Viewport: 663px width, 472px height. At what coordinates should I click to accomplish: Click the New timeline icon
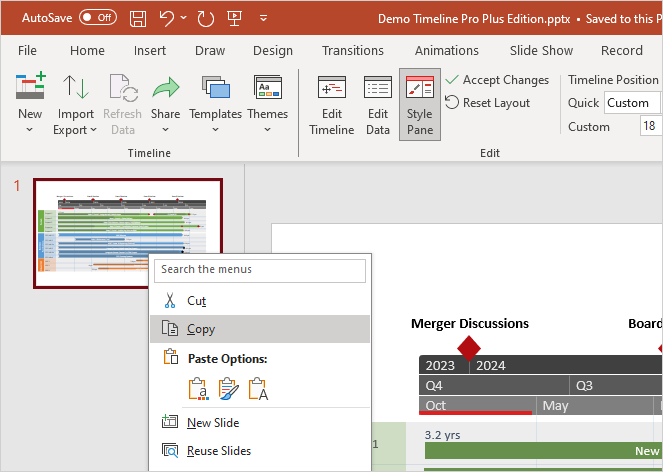point(30,86)
